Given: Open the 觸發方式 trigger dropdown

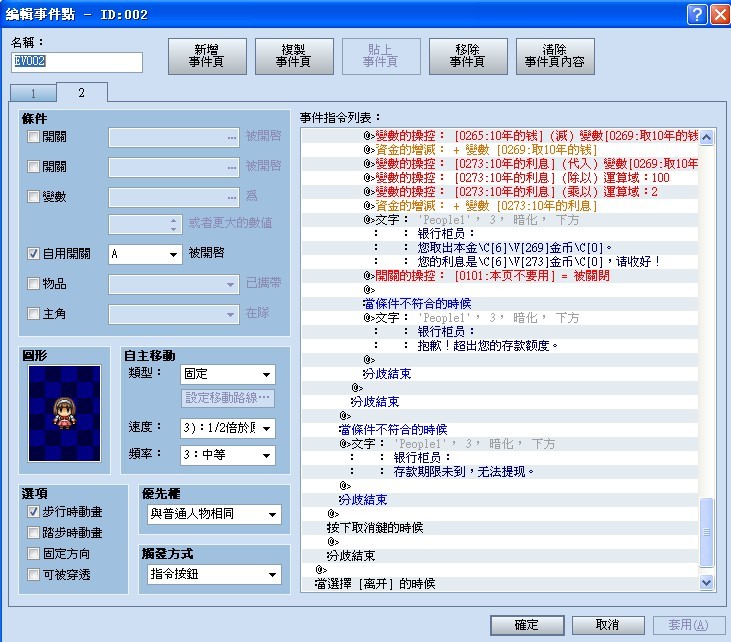Looking at the screenshot, I should coord(214,574).
